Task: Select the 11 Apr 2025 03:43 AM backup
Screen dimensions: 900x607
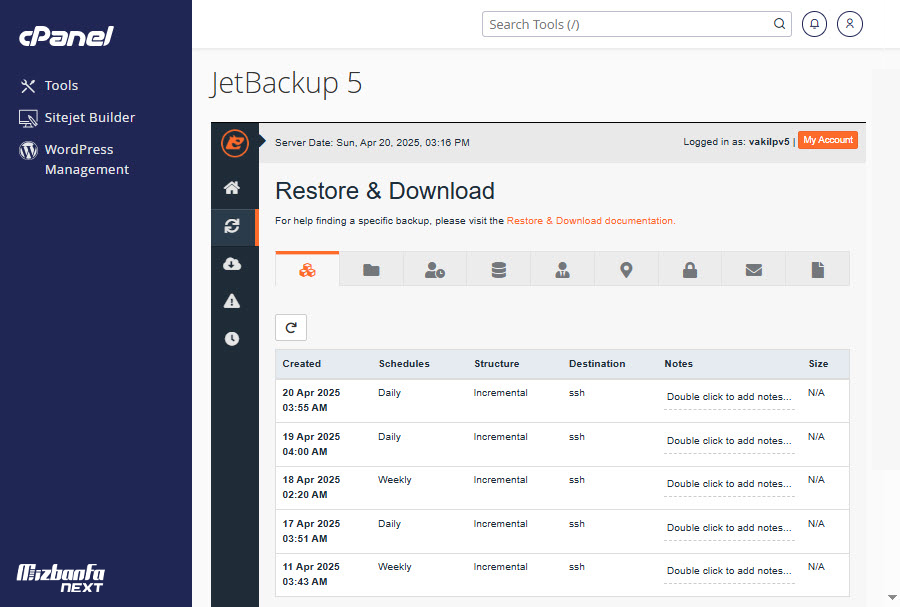Action: [562, 575]
